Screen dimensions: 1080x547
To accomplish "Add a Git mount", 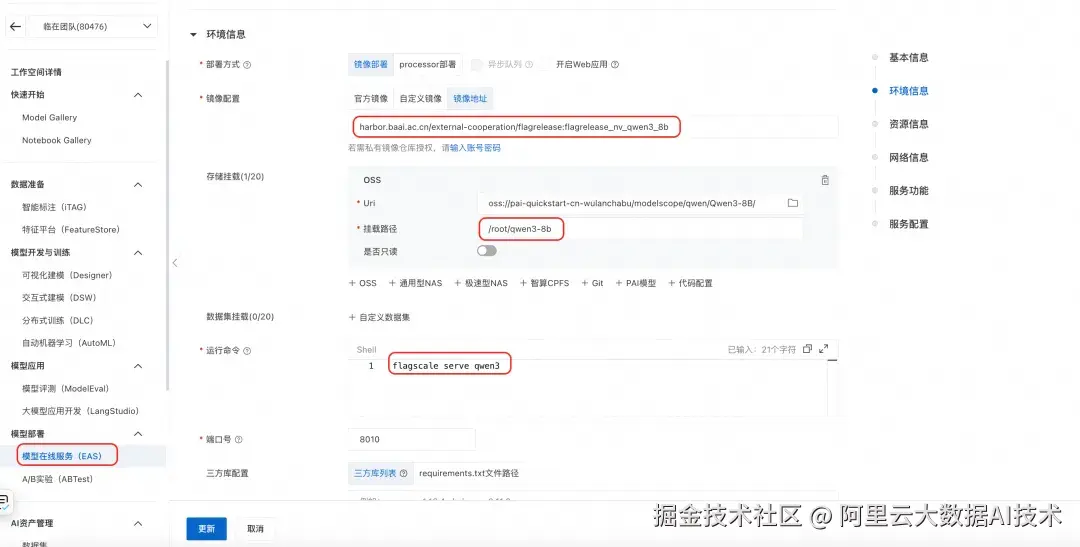I will click(592, 283).
